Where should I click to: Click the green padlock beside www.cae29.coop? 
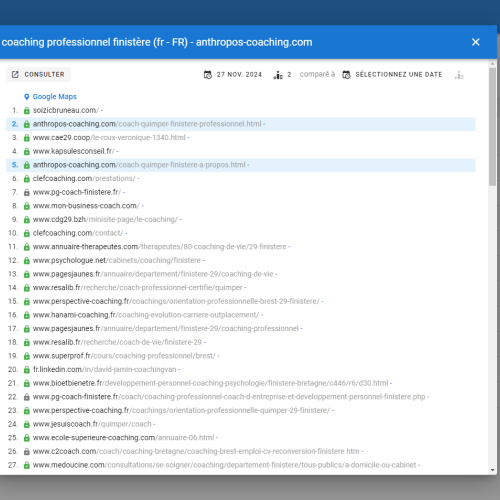pos(27,138)
